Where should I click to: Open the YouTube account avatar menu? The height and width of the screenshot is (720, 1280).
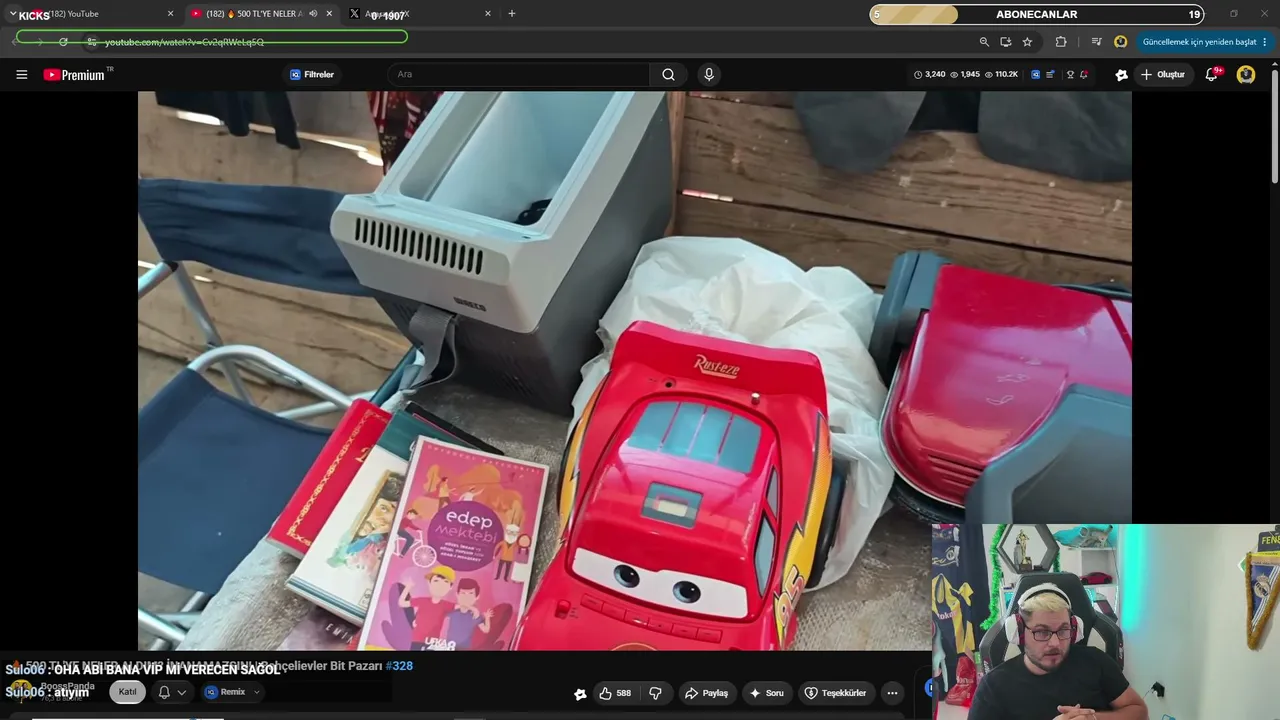point(1246,75)
